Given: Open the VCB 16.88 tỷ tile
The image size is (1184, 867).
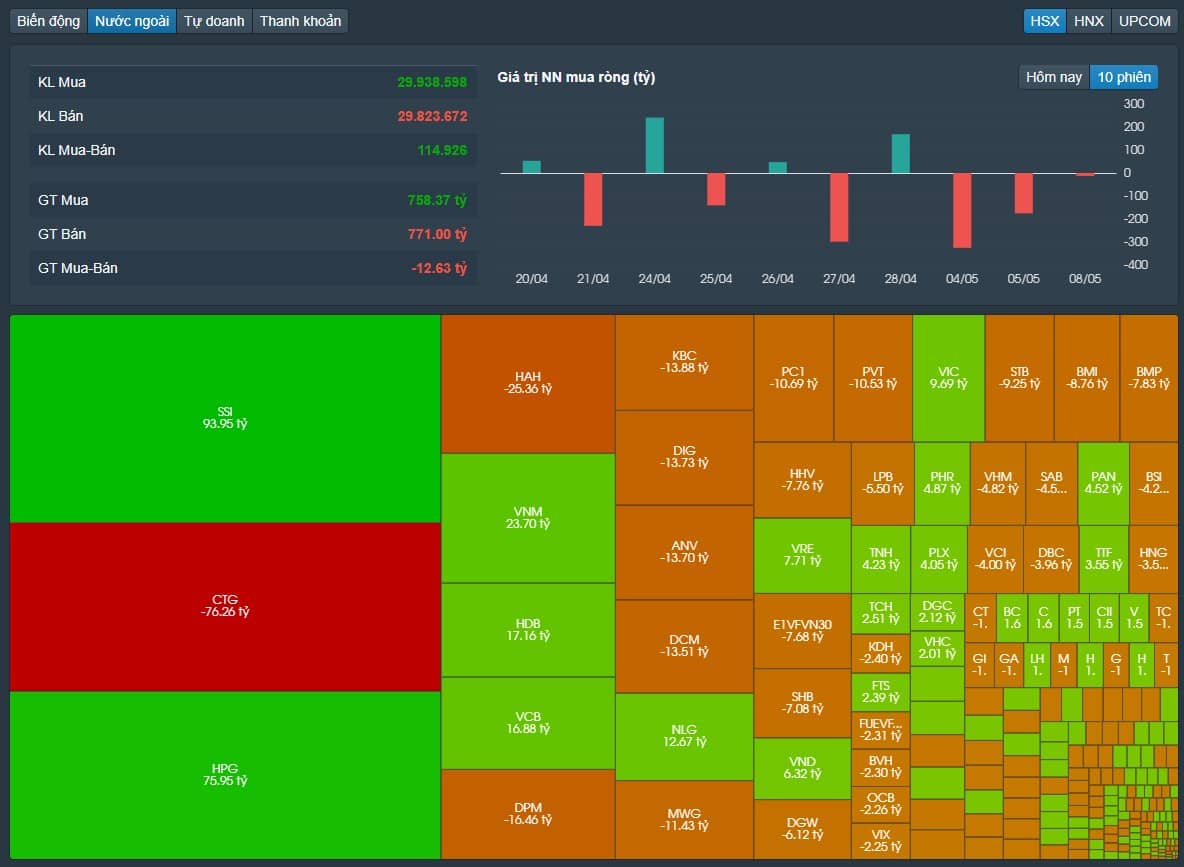Looking at the screenshot, I should pyautogui.click(x=528, y=723).
